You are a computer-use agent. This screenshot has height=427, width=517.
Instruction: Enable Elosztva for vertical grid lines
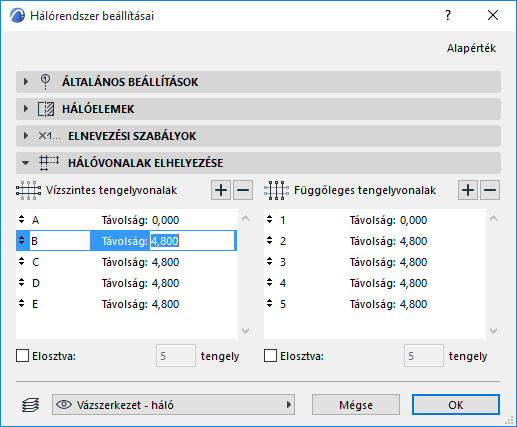point(270,356)
